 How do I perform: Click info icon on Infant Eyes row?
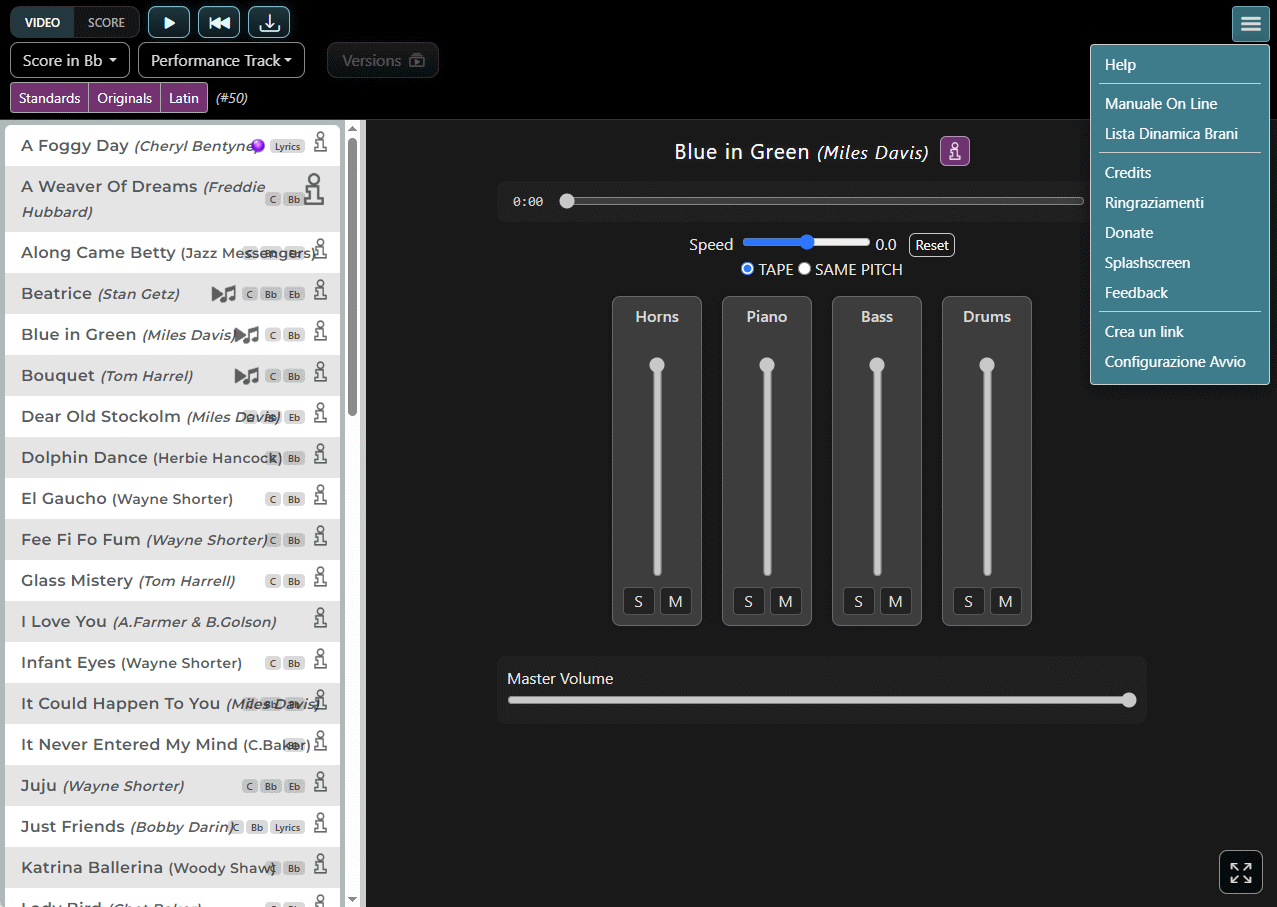coord(320,661)
